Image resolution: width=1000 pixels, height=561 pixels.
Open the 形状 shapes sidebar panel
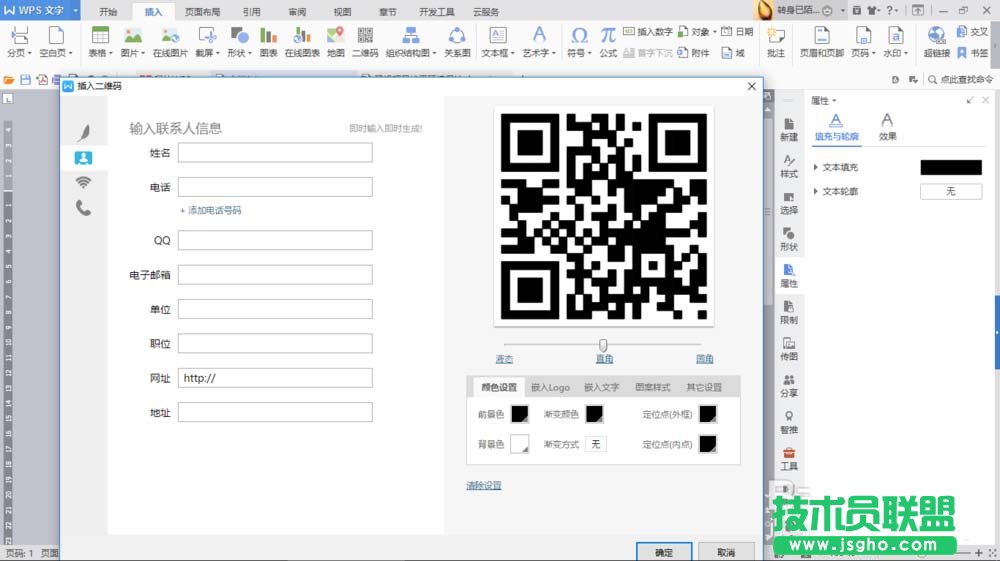[x=789, y=239]
